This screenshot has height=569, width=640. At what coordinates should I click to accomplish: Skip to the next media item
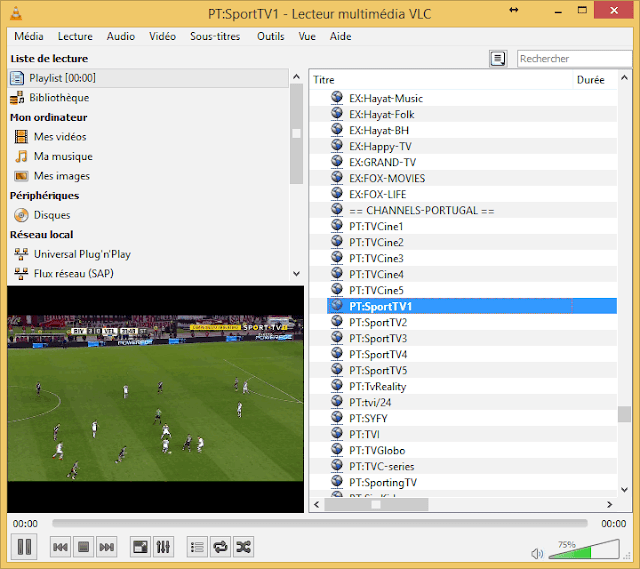[107, 547]
